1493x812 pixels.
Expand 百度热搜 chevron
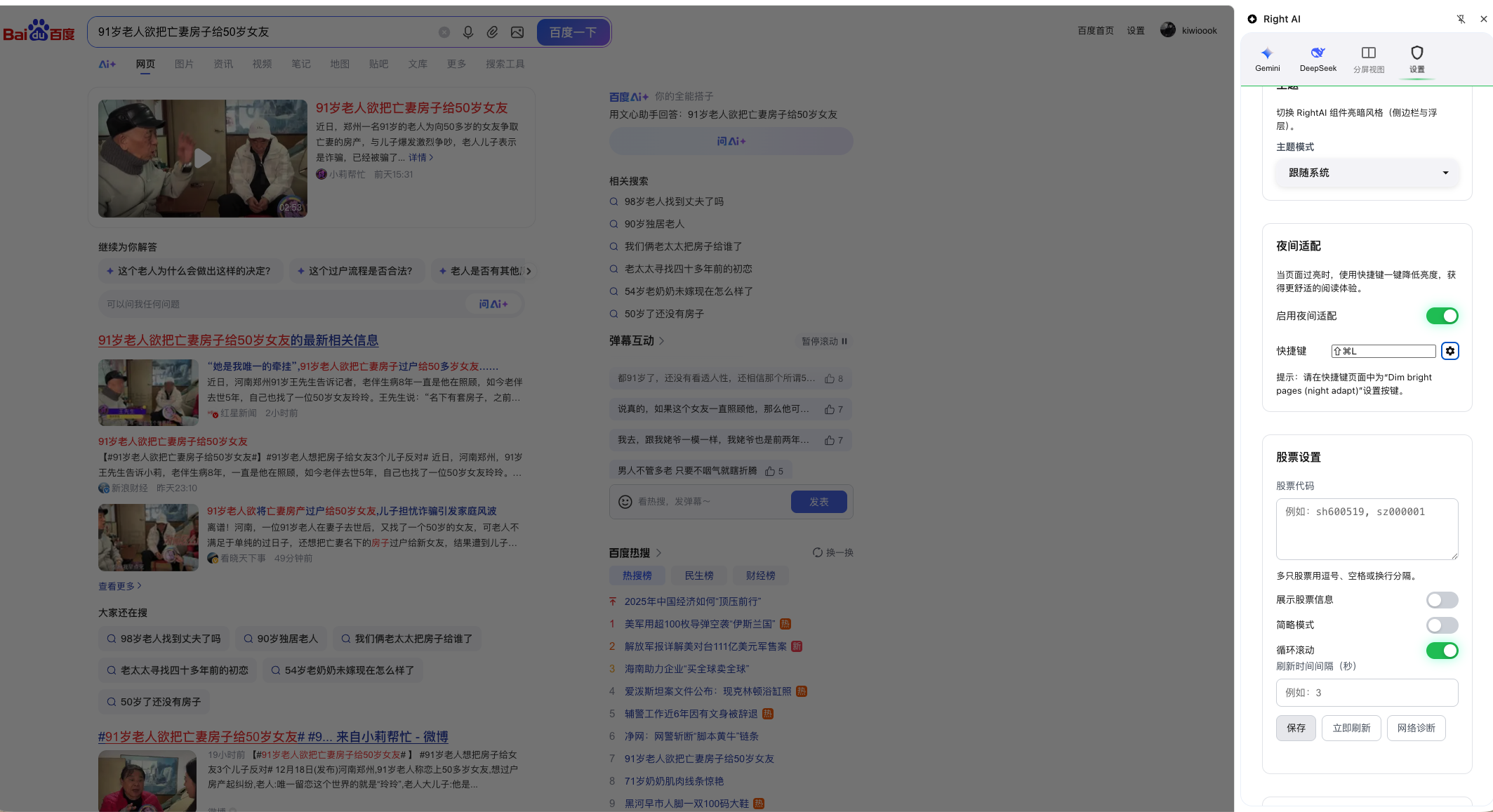click(x=658, y=553)
